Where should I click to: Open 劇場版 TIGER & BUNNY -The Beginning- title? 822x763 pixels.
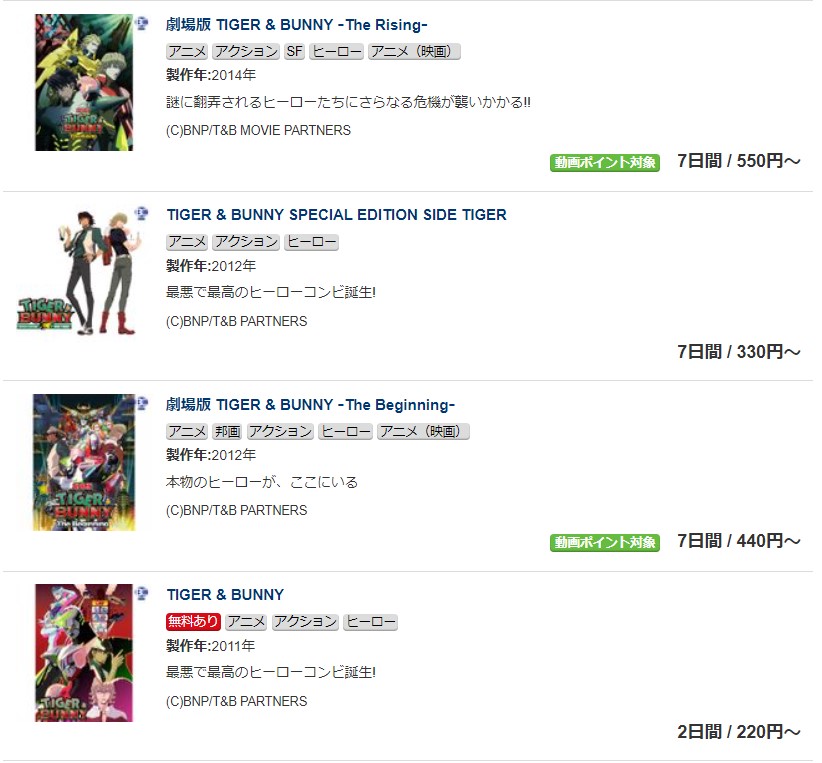pos(310,405)
